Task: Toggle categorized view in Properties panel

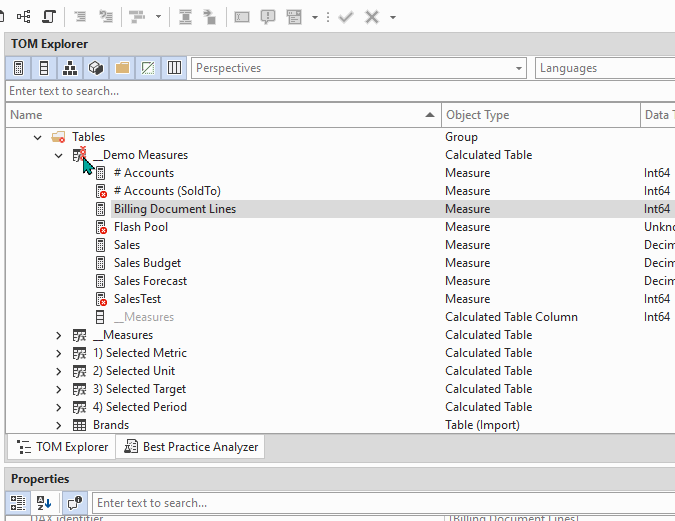Action: coord(18,503)
